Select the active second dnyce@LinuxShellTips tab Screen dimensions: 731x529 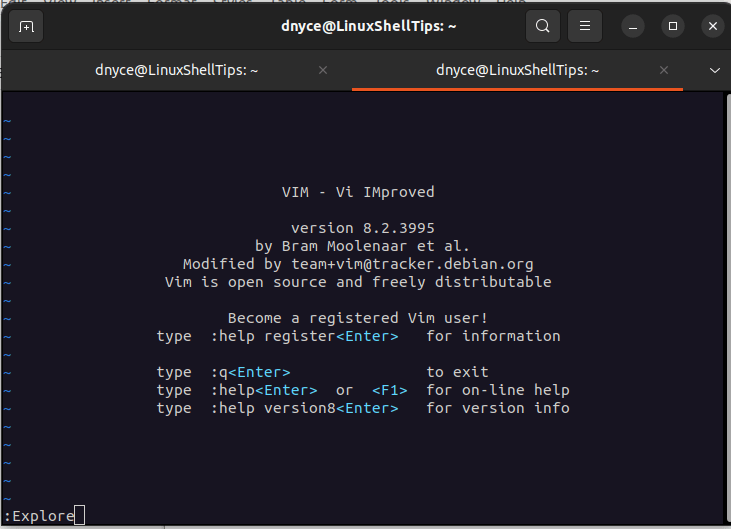(517, 70)
